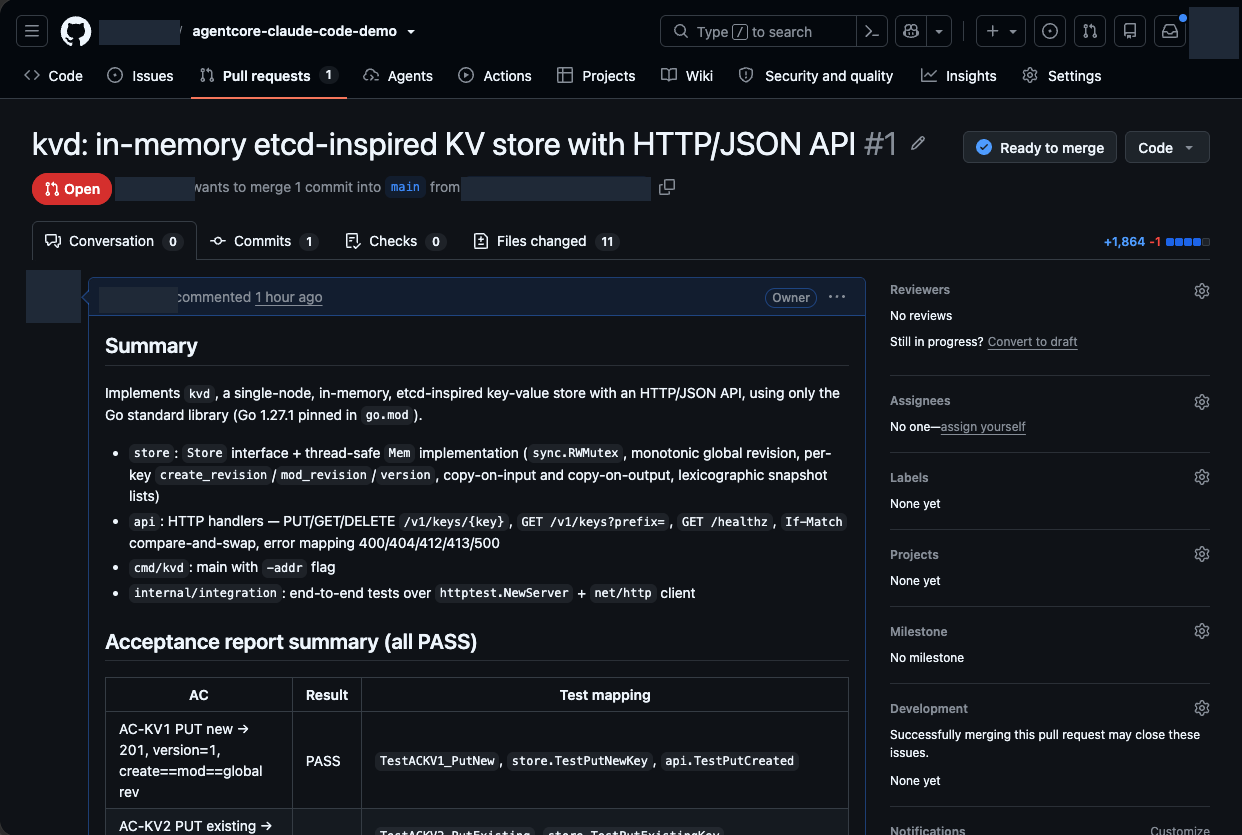Click the '1 hour ago' timestamp link
Viewport: 1242px width, 835px height.
click(x=289, y=297)
